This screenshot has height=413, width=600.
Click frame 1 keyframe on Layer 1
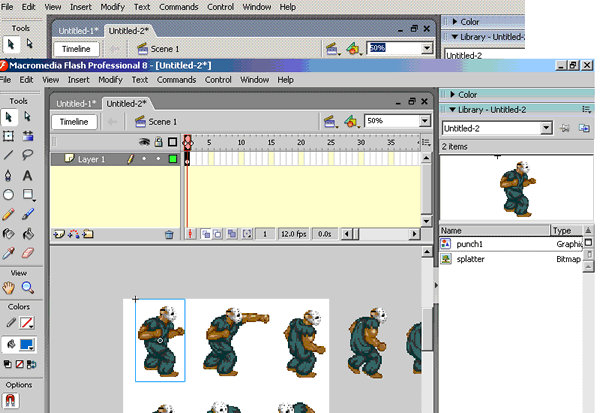pyautogui.click(x=187, y=159)
